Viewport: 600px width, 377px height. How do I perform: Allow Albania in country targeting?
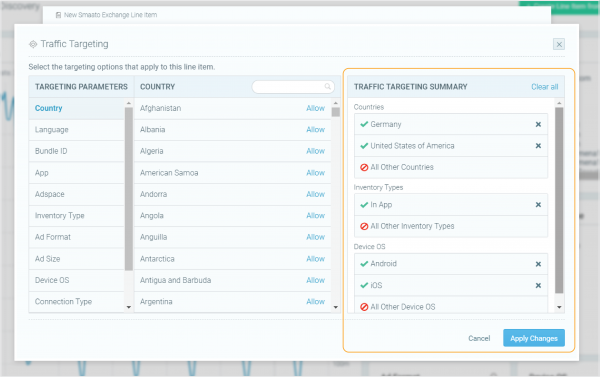(x=315, y=130)
